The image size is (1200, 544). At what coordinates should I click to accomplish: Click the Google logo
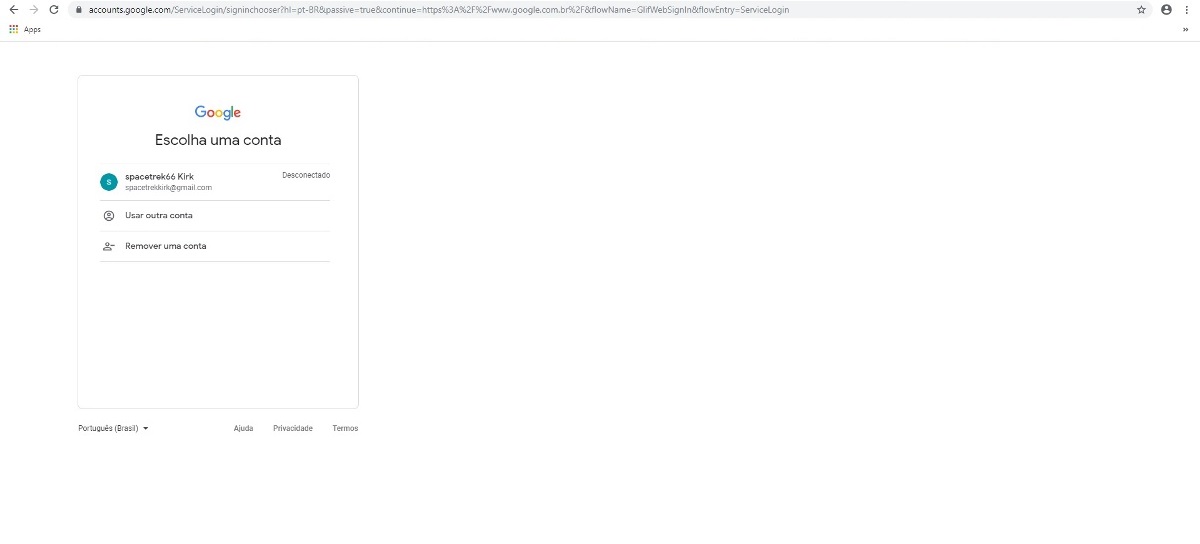218,113
